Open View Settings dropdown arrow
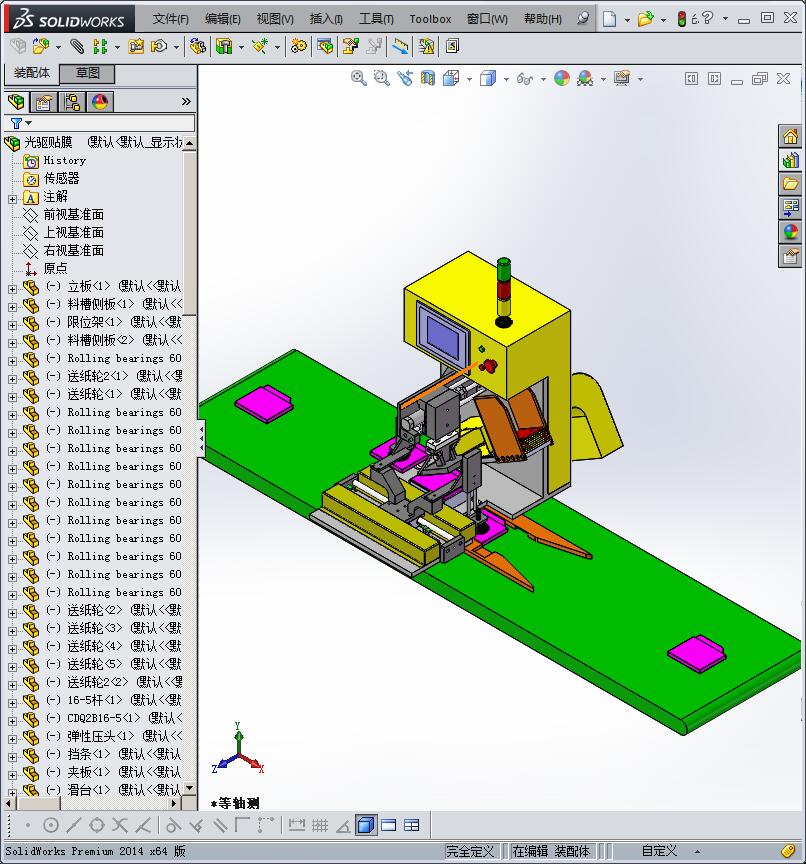This screenshot has width=806, height=864. tap(640, 79)
